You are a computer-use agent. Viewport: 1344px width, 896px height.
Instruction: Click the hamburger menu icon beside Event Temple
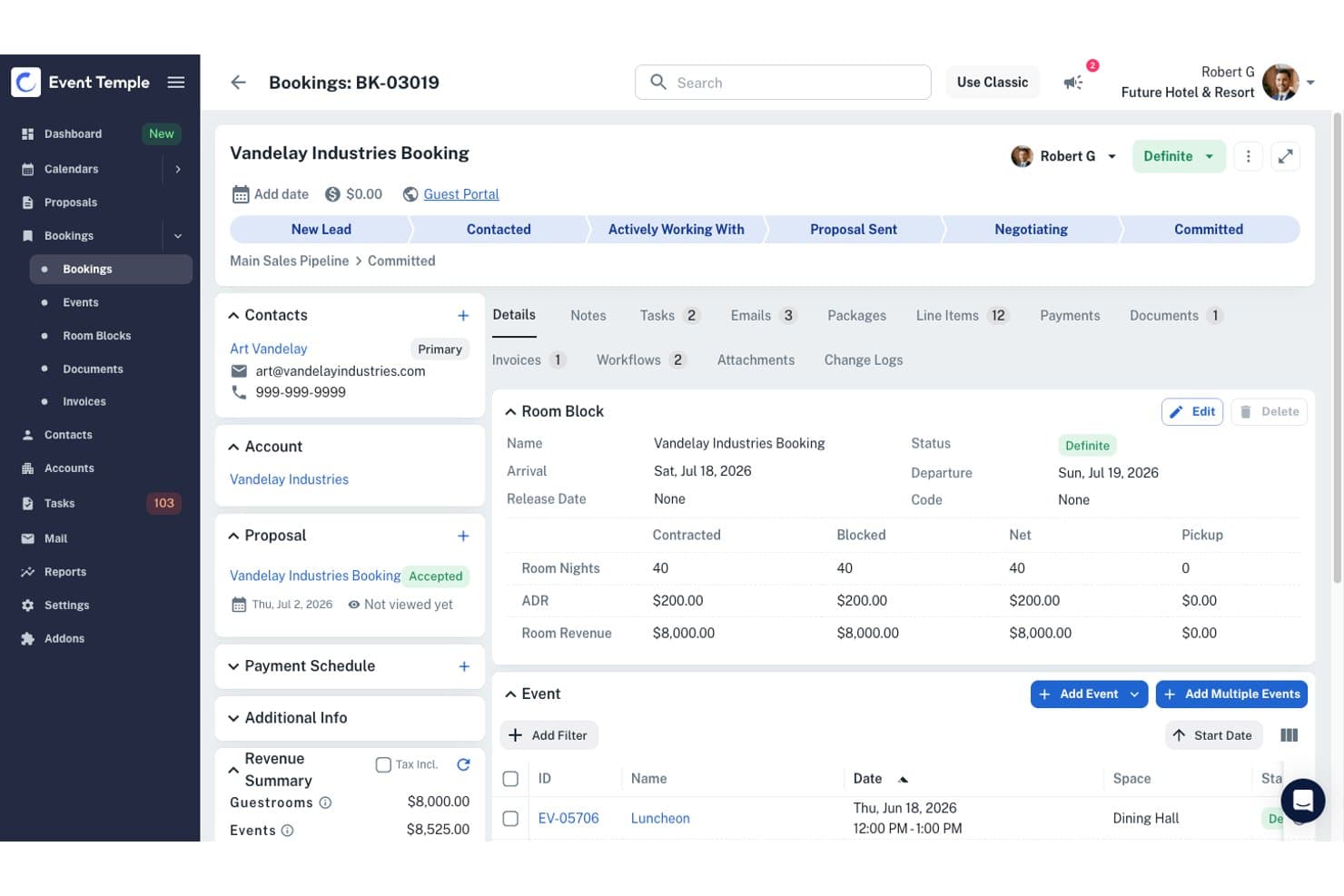pyautogui.click(x=176, y=83)
